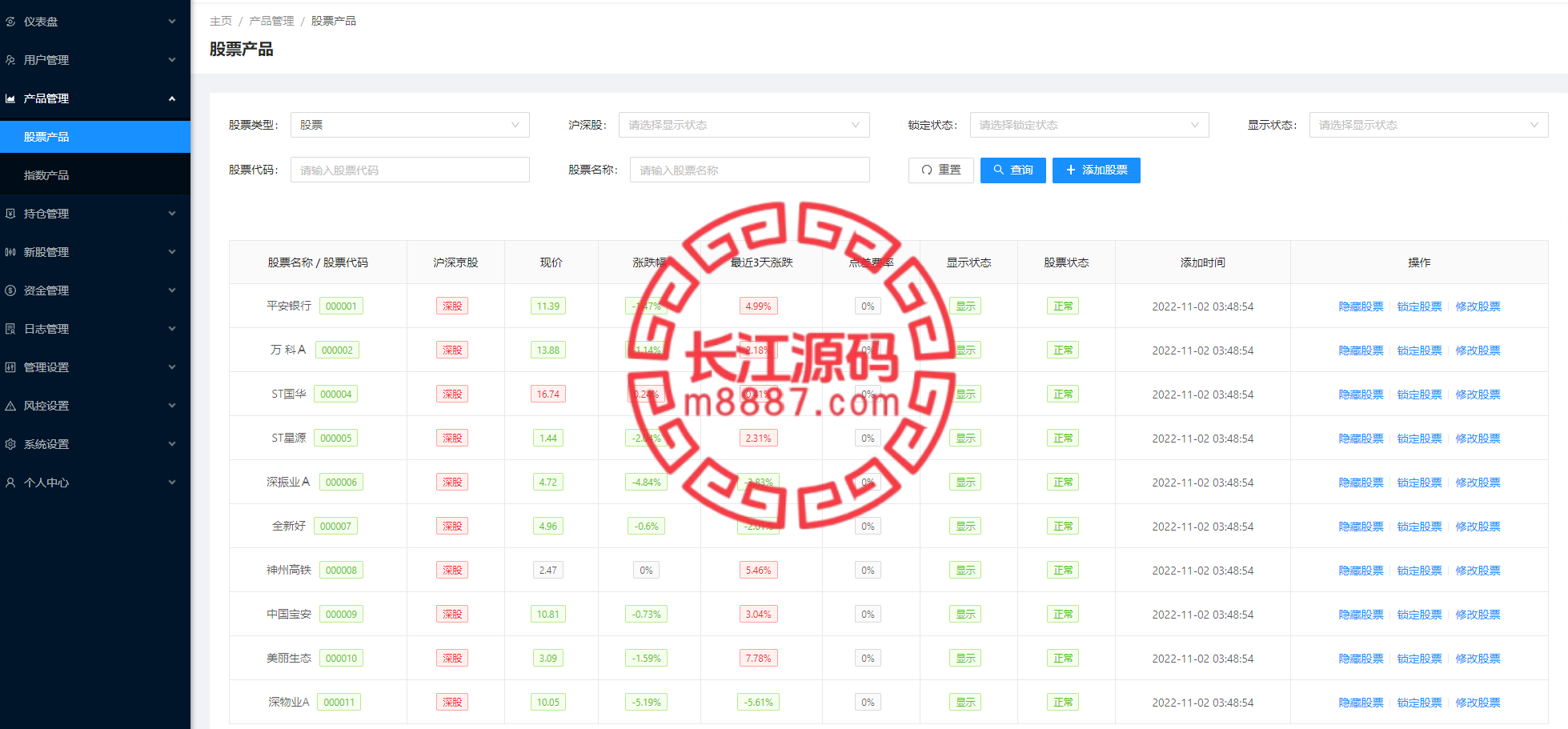Viewport: 1568px width, 729px height.
Task: Click the refresh icon on 重置 button
Action: (x=927, y=170)
